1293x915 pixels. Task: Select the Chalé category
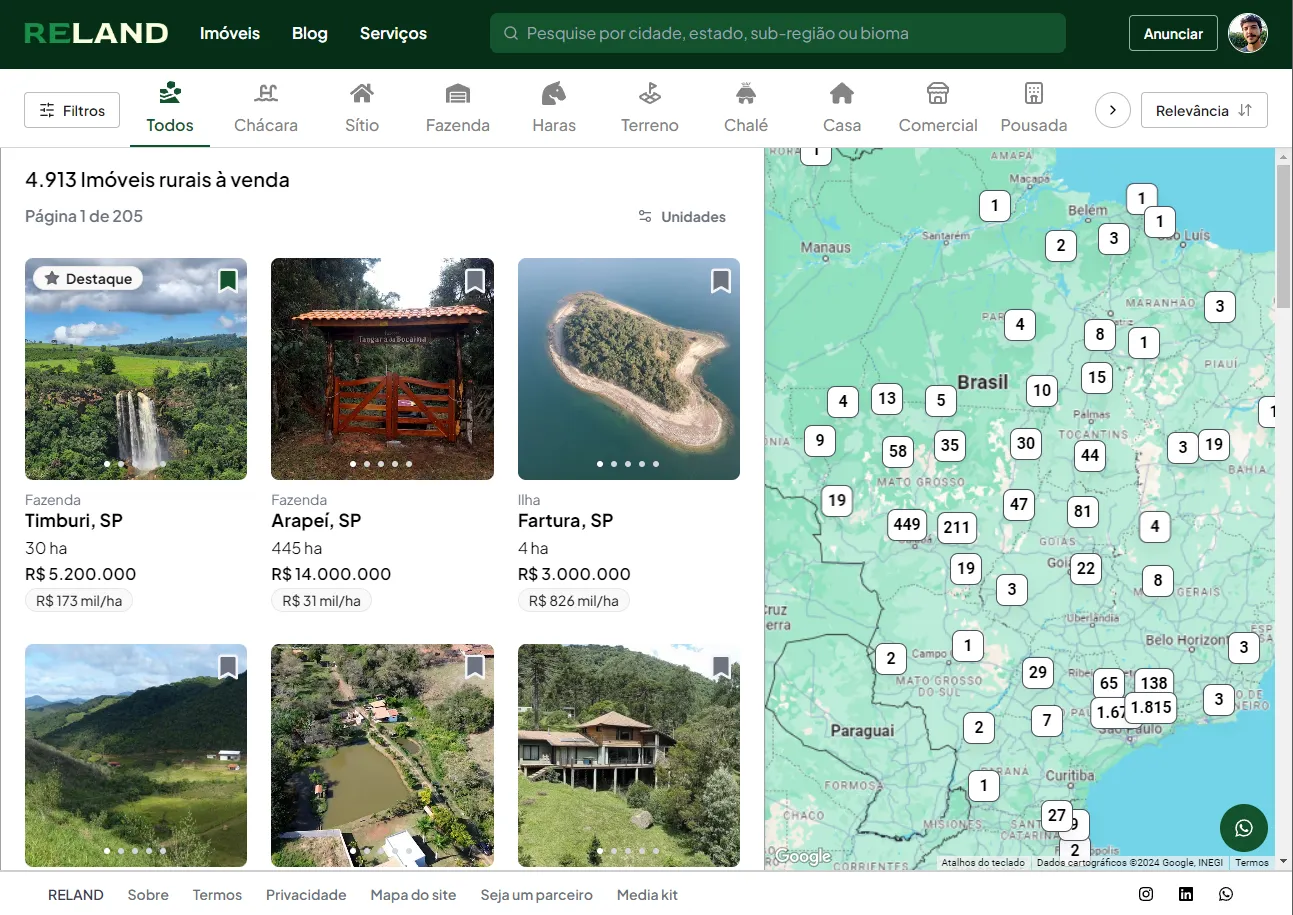[x=746, y=108]
